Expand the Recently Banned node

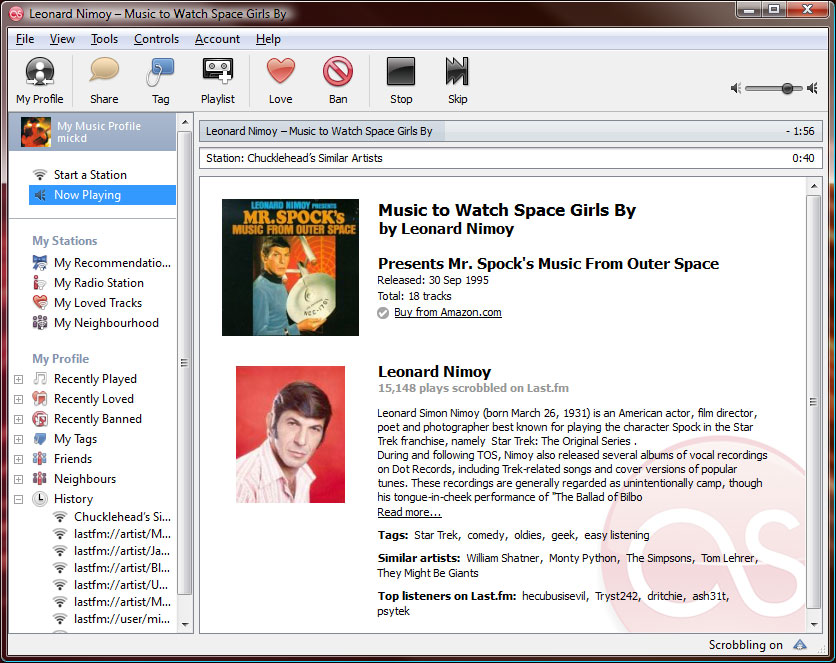(x=18, y=419)
